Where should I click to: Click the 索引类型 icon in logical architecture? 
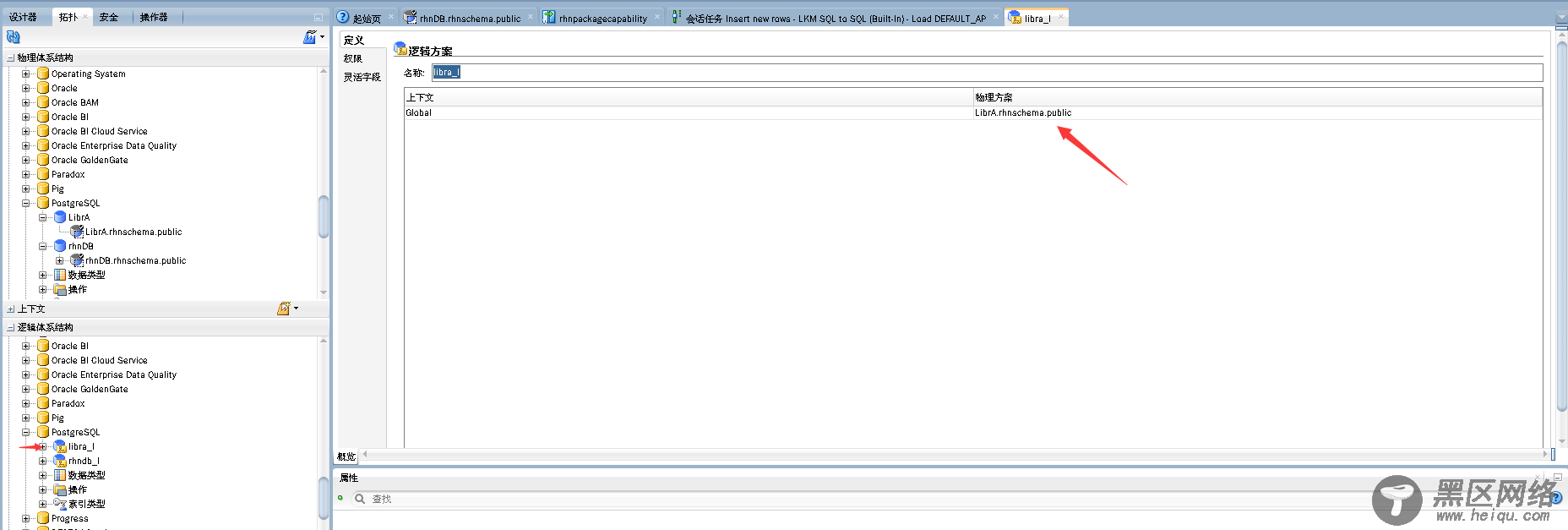click(x=60, y=504)
